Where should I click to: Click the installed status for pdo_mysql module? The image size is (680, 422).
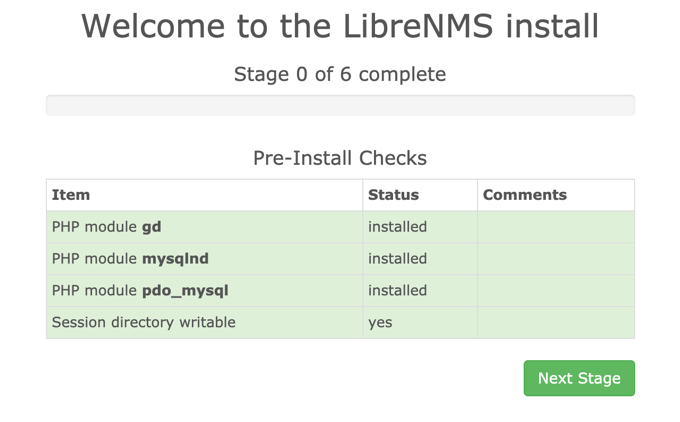click(x=397, y=291)
